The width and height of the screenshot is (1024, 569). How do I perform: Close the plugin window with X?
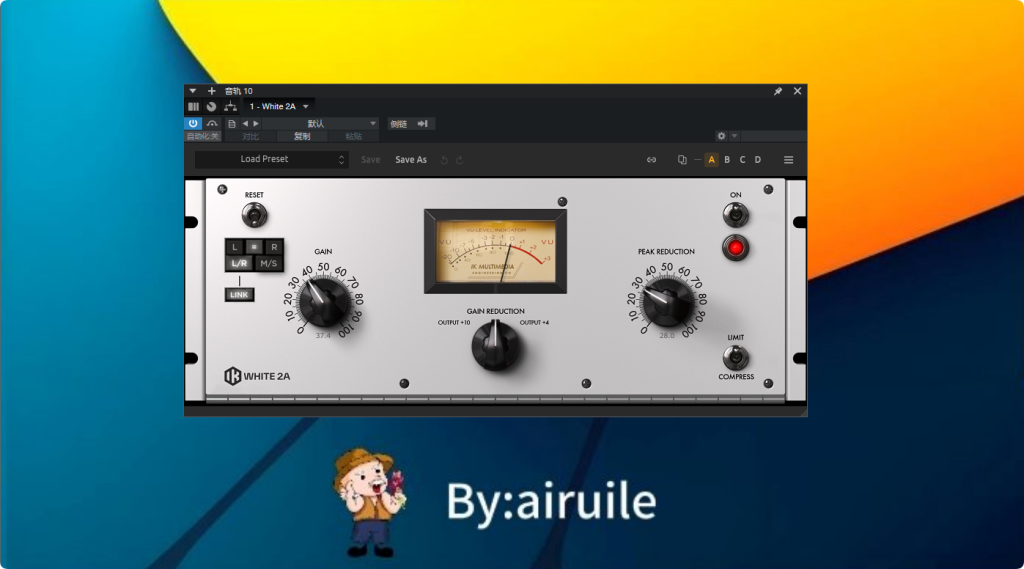(797, 91)
